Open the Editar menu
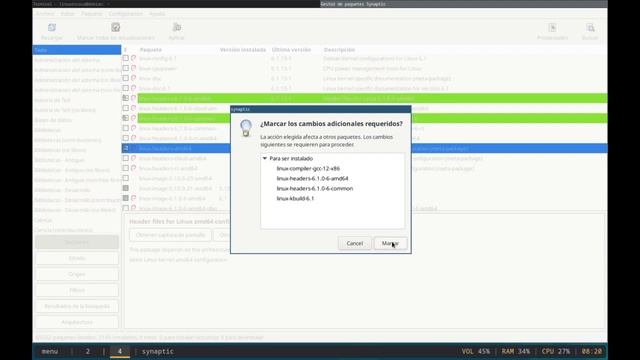Image resolution: width=640 pixels, height=360 pixels. (67, 14)
